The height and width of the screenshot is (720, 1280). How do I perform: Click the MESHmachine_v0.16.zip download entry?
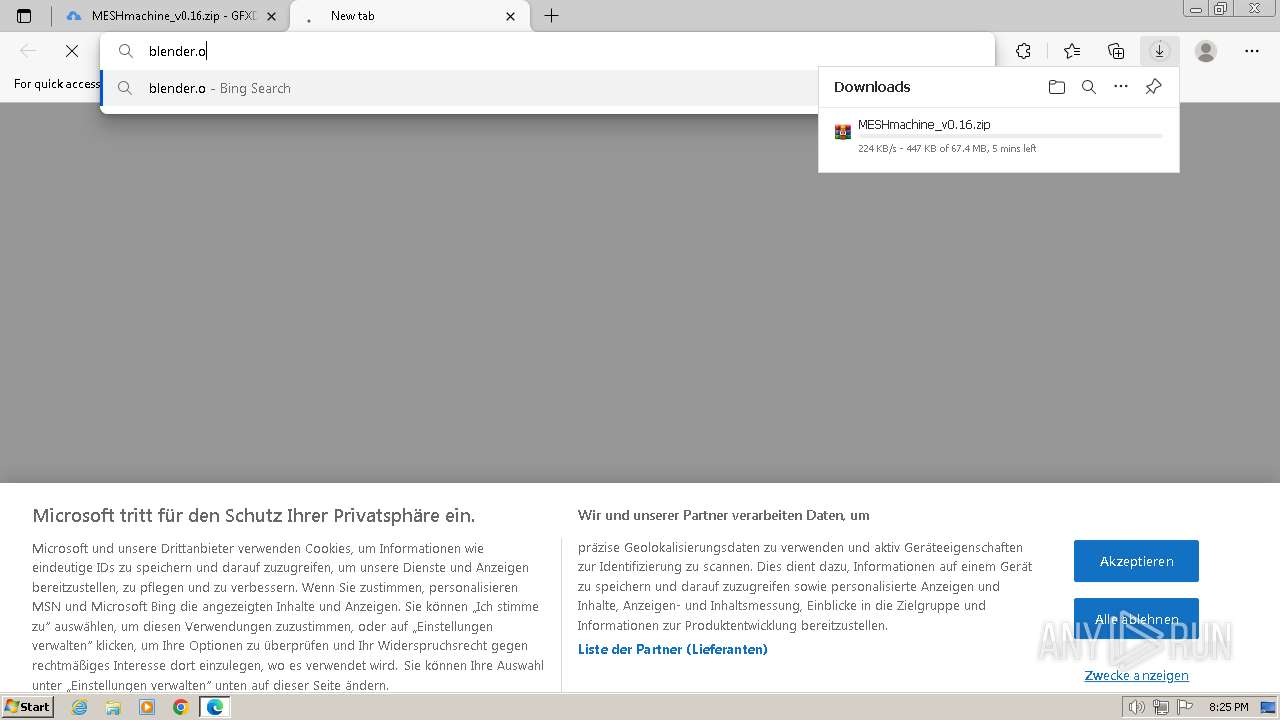click(x=998, y=137)
